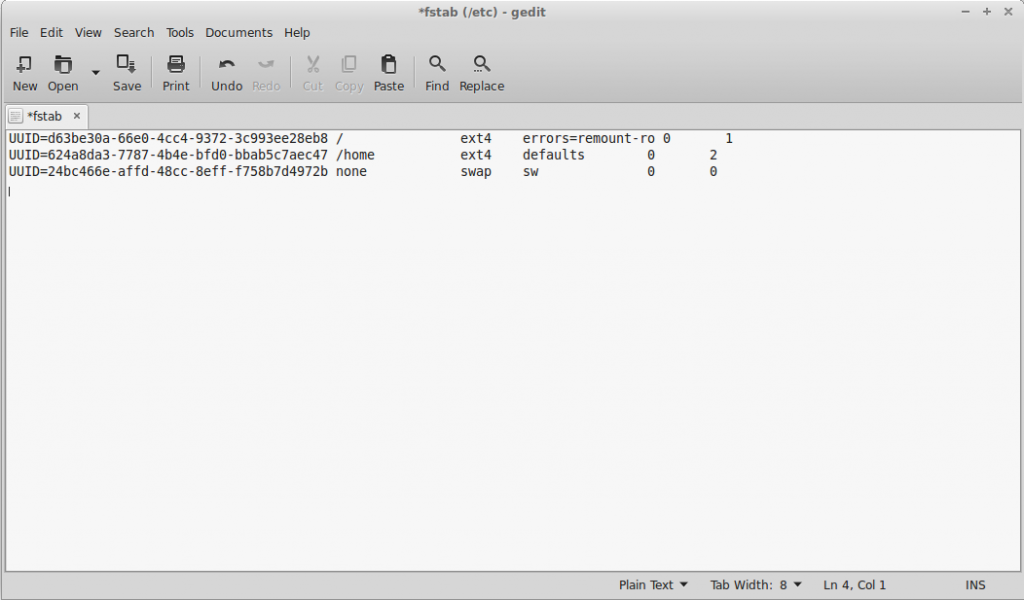Toggle the INS insert mode indicator
This screenshot has height=600, width=1024.
[975, 585]
